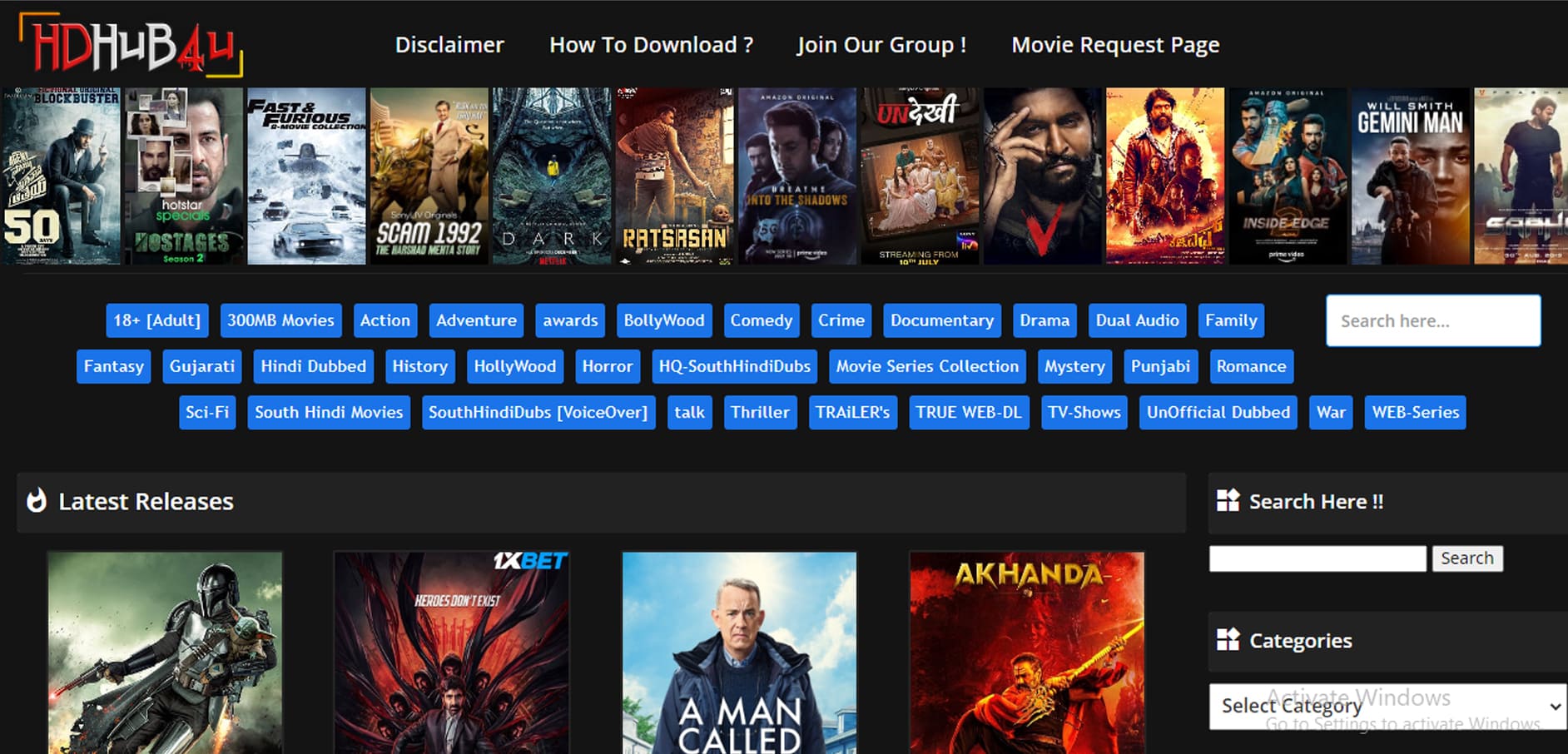Open the Akhanda movie poster
The height and width of the screenshot is (754, 1568).
(1027, 652)
